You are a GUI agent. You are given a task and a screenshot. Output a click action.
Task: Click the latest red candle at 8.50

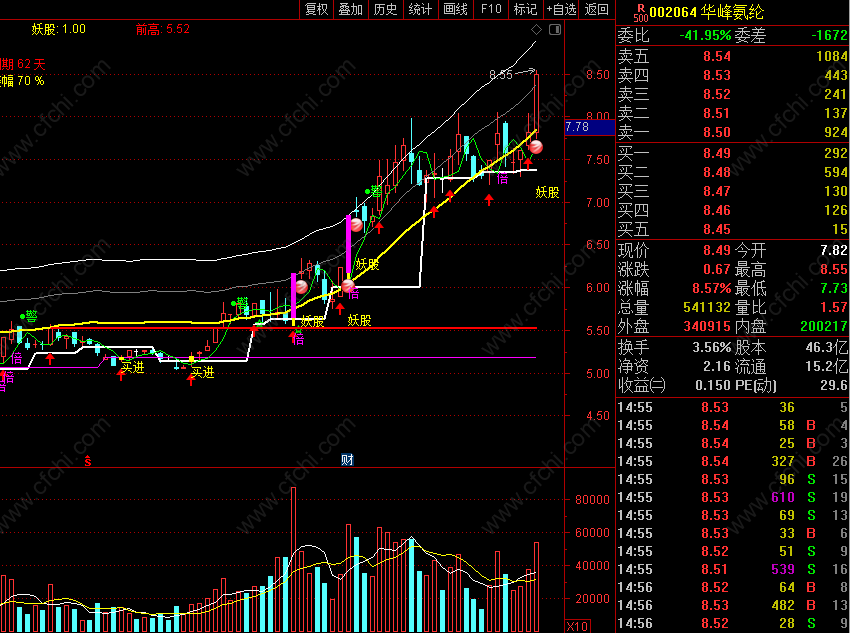pyautogui.click(x=537, y=102)
